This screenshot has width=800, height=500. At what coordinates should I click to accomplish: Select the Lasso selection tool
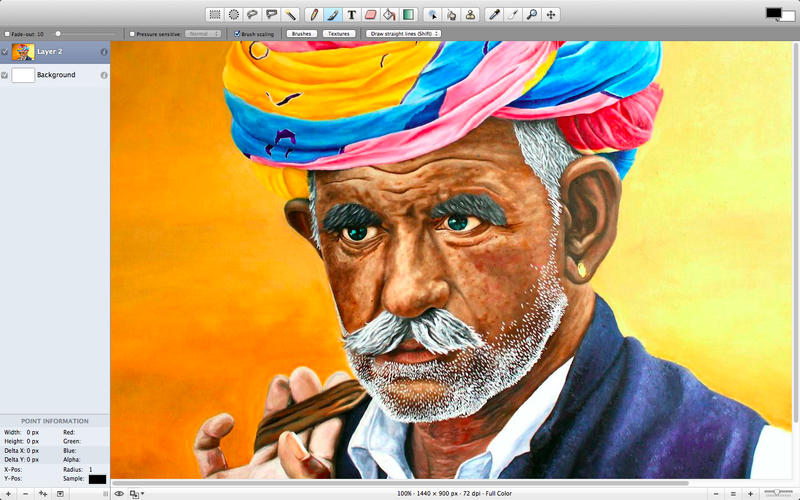[x=252, y=15]
